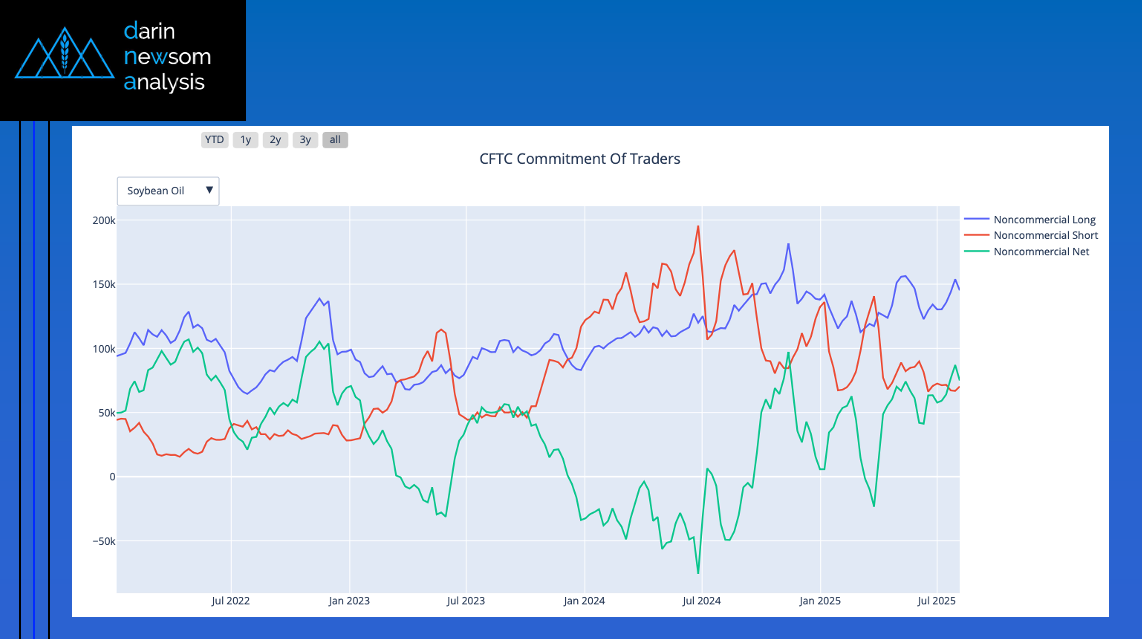Click the blue Noncommercial Long legend line
1142x639 pixels.
click(976, 220)
